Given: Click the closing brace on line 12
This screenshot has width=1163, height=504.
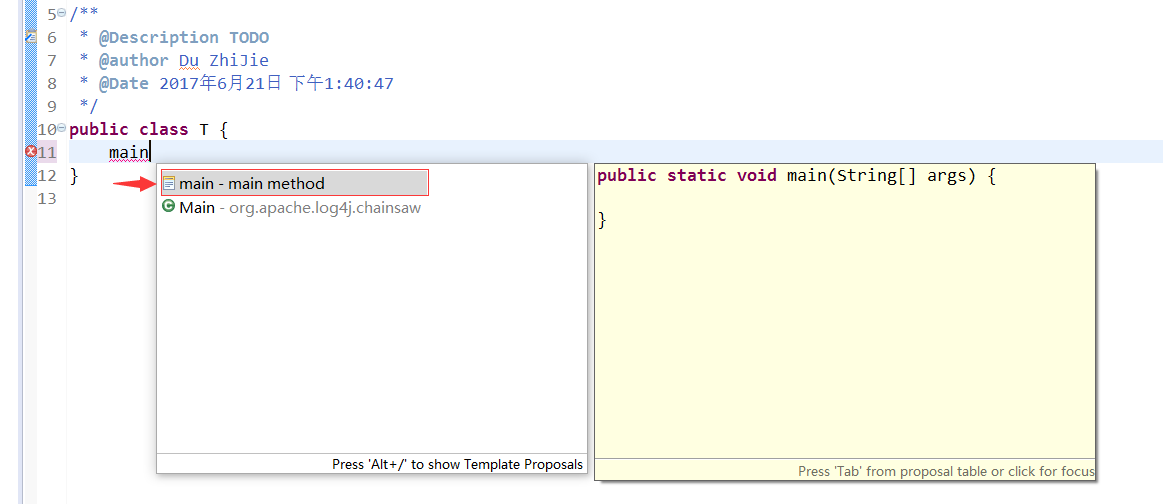Looking at the screenshot, I should point(73,176).
